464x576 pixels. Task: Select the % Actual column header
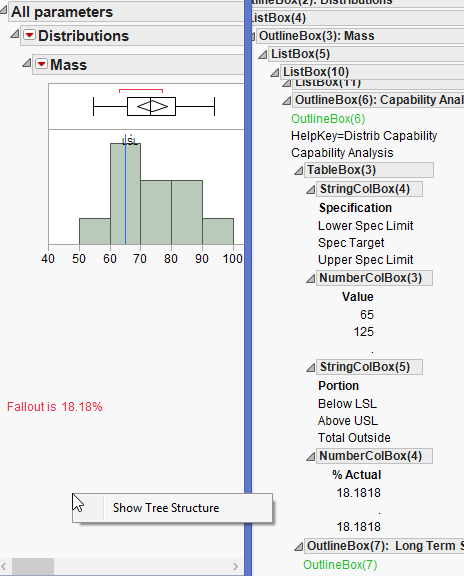click(x=356, y=475)
